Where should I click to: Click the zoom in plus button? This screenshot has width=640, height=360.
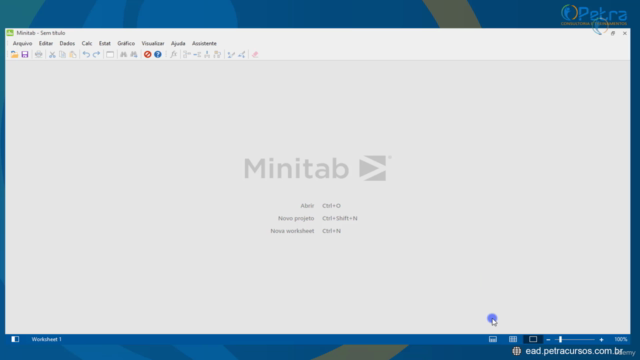[x=601, y=340]
